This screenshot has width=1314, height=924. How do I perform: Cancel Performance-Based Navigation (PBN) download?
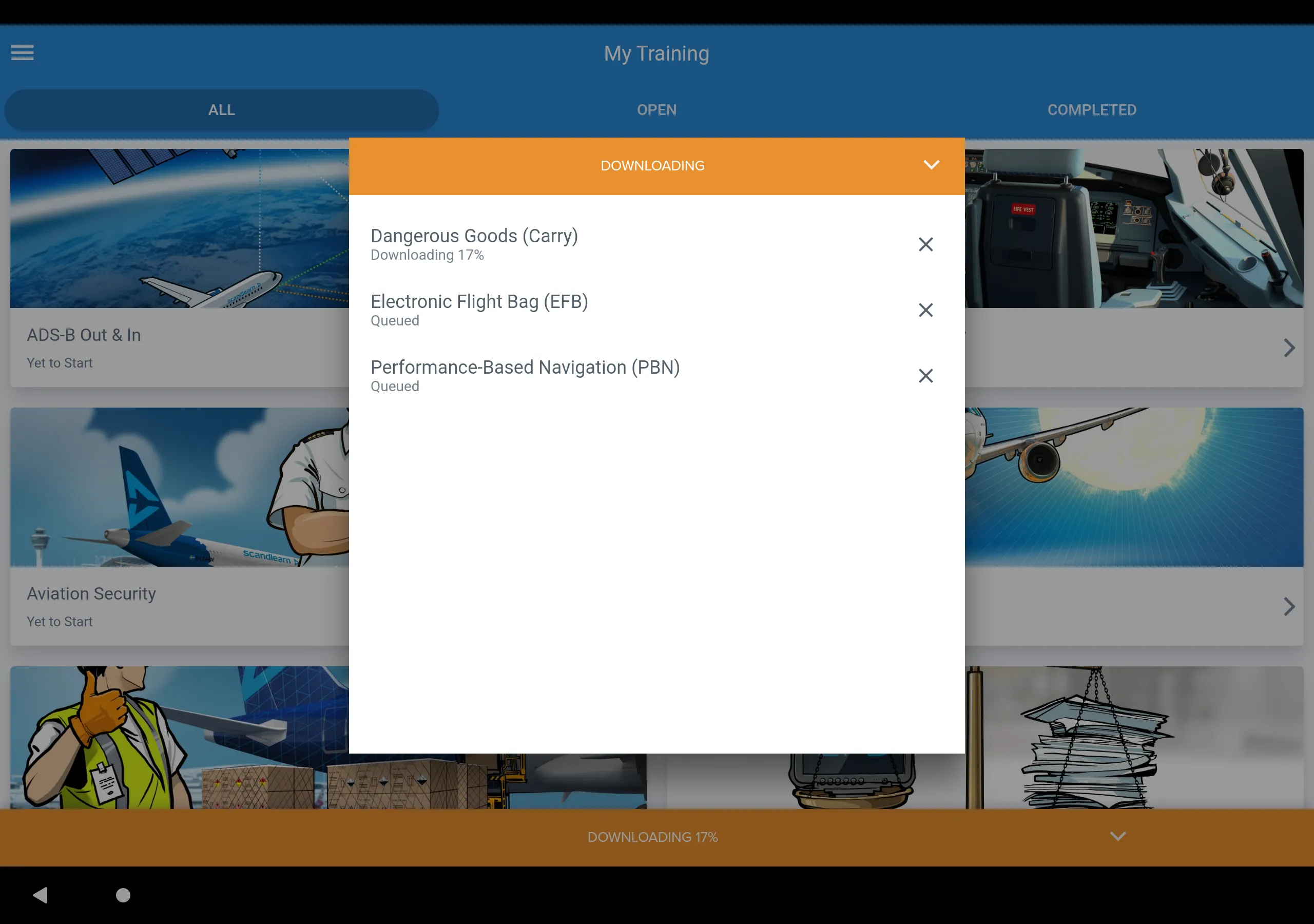925,375
